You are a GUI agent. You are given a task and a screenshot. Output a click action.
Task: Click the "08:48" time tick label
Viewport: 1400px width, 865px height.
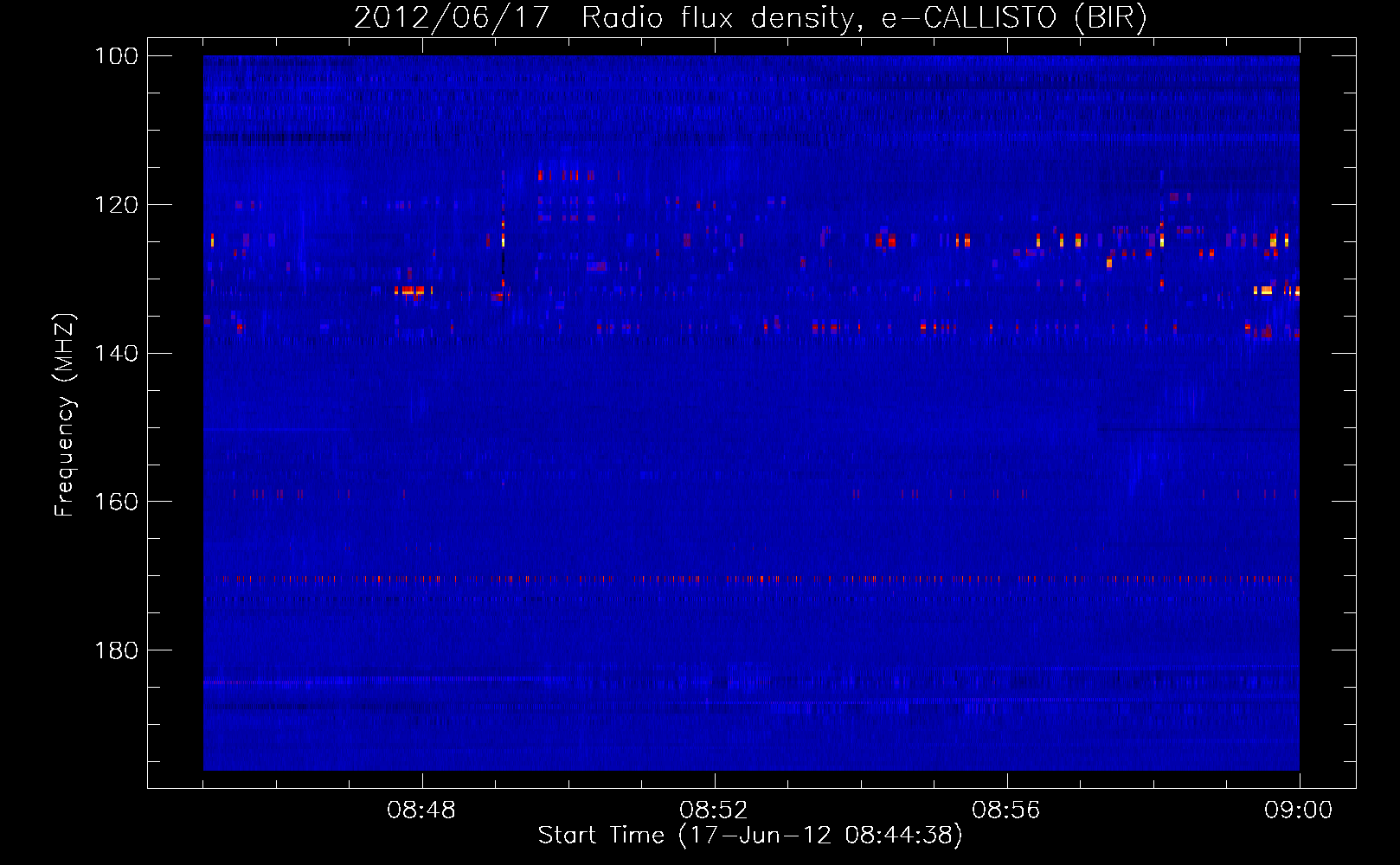(x=421, y=811)
